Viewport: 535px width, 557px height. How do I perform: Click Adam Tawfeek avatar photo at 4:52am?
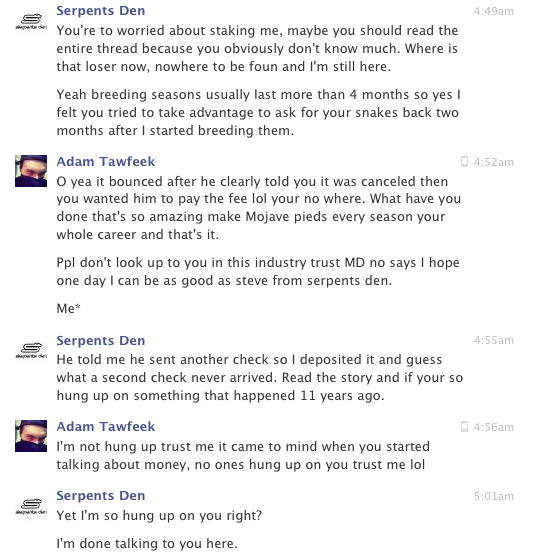point(31,171)
